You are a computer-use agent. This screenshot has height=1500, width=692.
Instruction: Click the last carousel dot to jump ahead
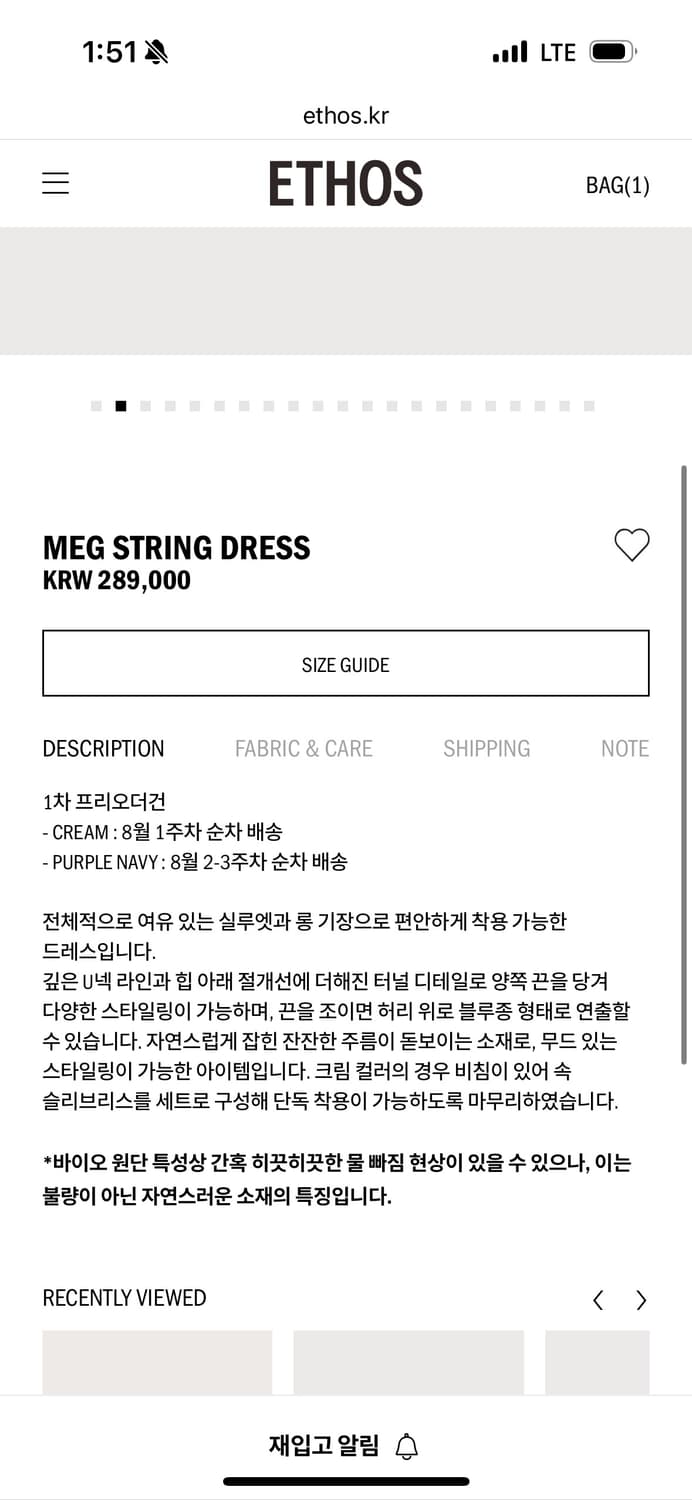588,406
